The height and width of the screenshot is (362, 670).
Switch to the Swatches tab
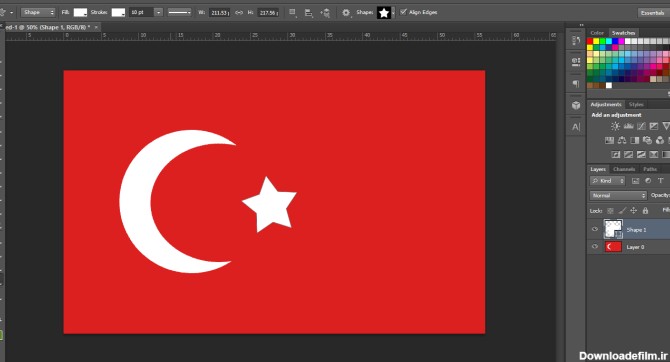[x=623, y=33]
